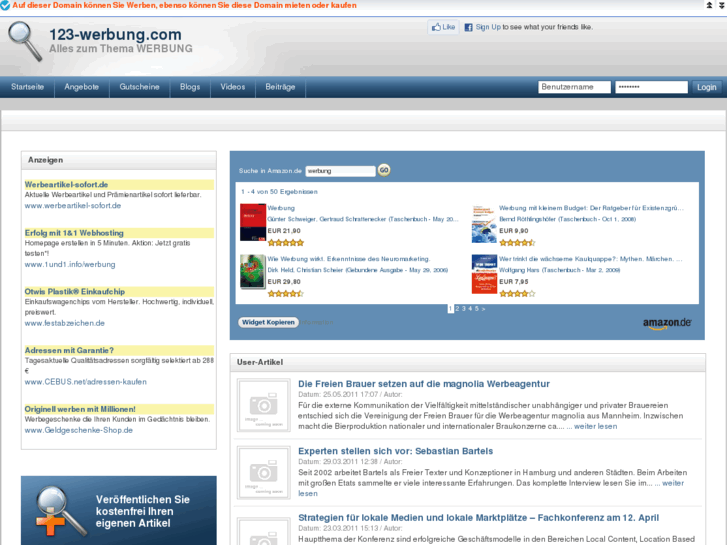The width and height of the screenshot is (727, 545).
Task: Click the amazon.de logo in widget
Action: pyautogui.click(x=667, y=323)
